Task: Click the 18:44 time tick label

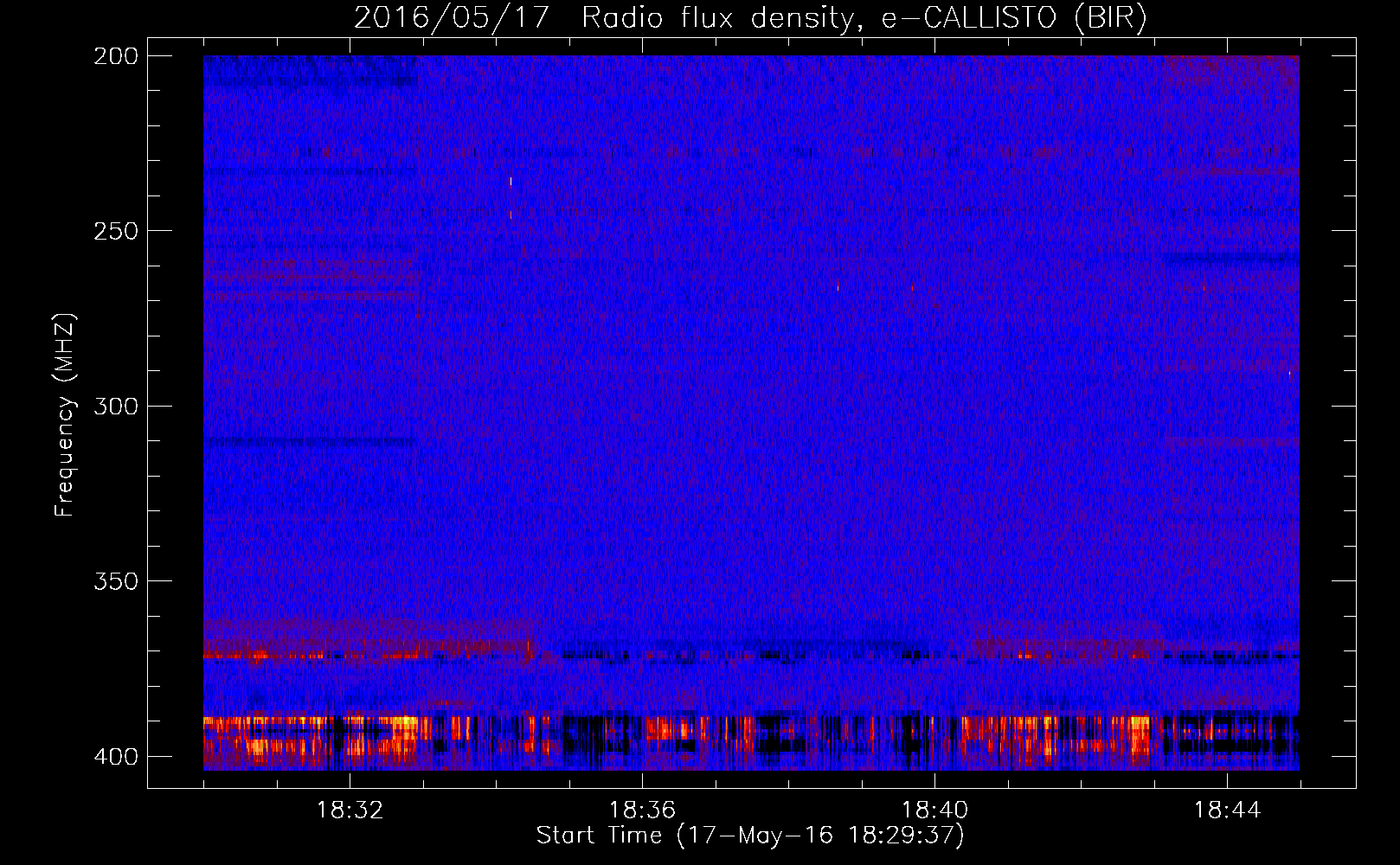Action: coord(1227,811)
